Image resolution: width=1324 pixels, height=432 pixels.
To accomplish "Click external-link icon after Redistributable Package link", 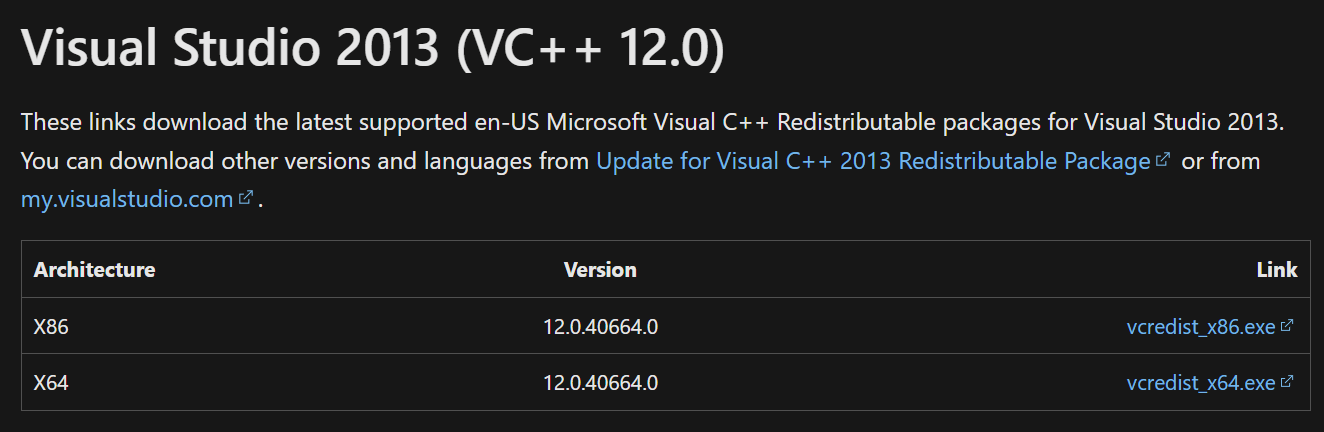I will pos(1162,160).
